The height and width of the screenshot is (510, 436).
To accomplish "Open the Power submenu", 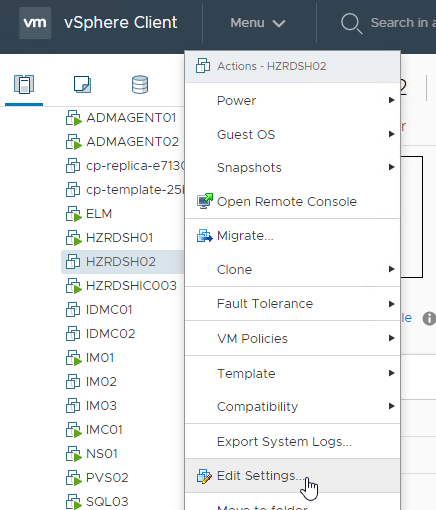I will tap(293, 101).
